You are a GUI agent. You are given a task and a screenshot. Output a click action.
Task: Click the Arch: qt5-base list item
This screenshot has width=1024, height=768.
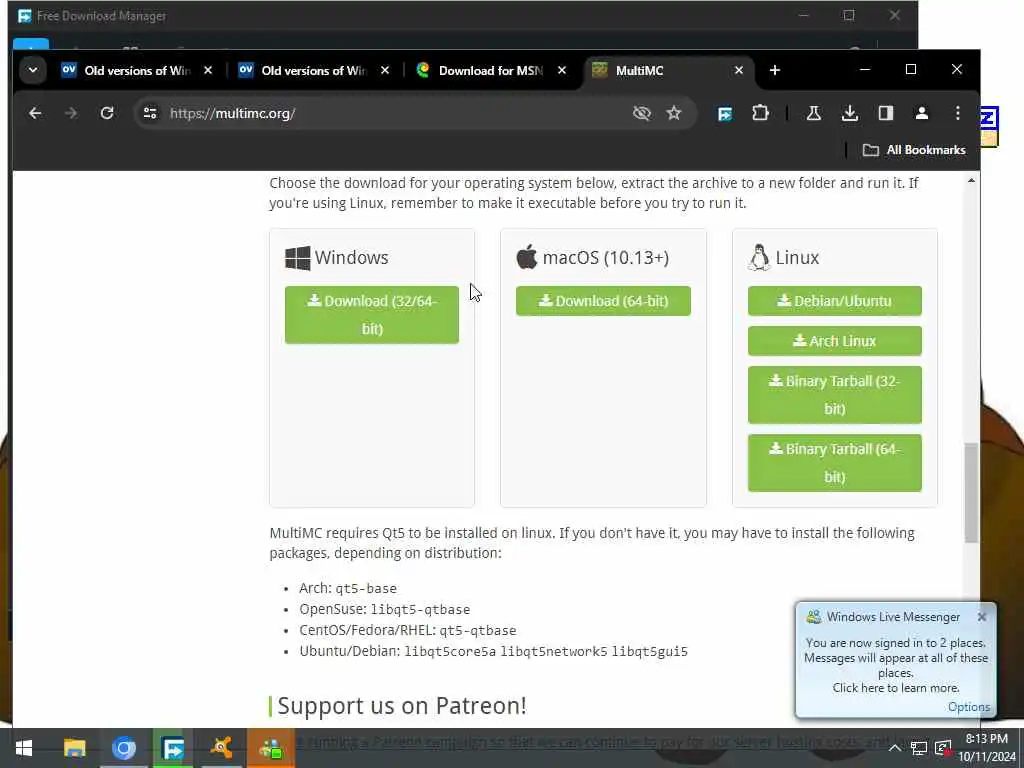coord(348,588)
